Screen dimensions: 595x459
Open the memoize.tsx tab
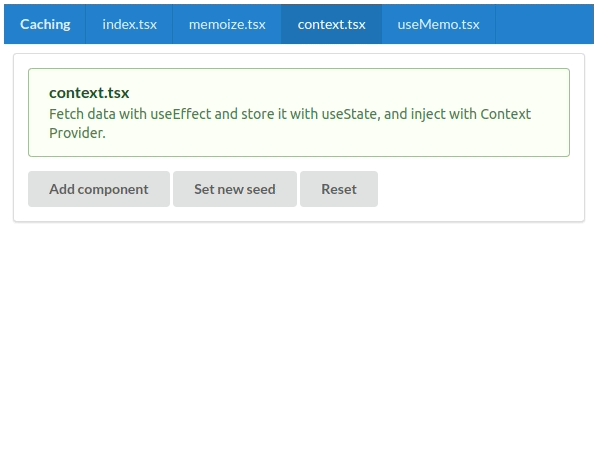click(227, 24)
